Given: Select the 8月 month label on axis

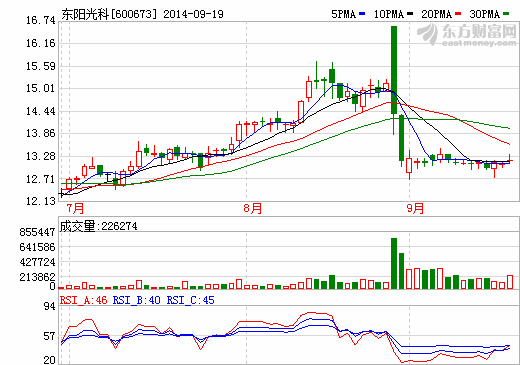Looking at the screenshot, I should [253, 208].
